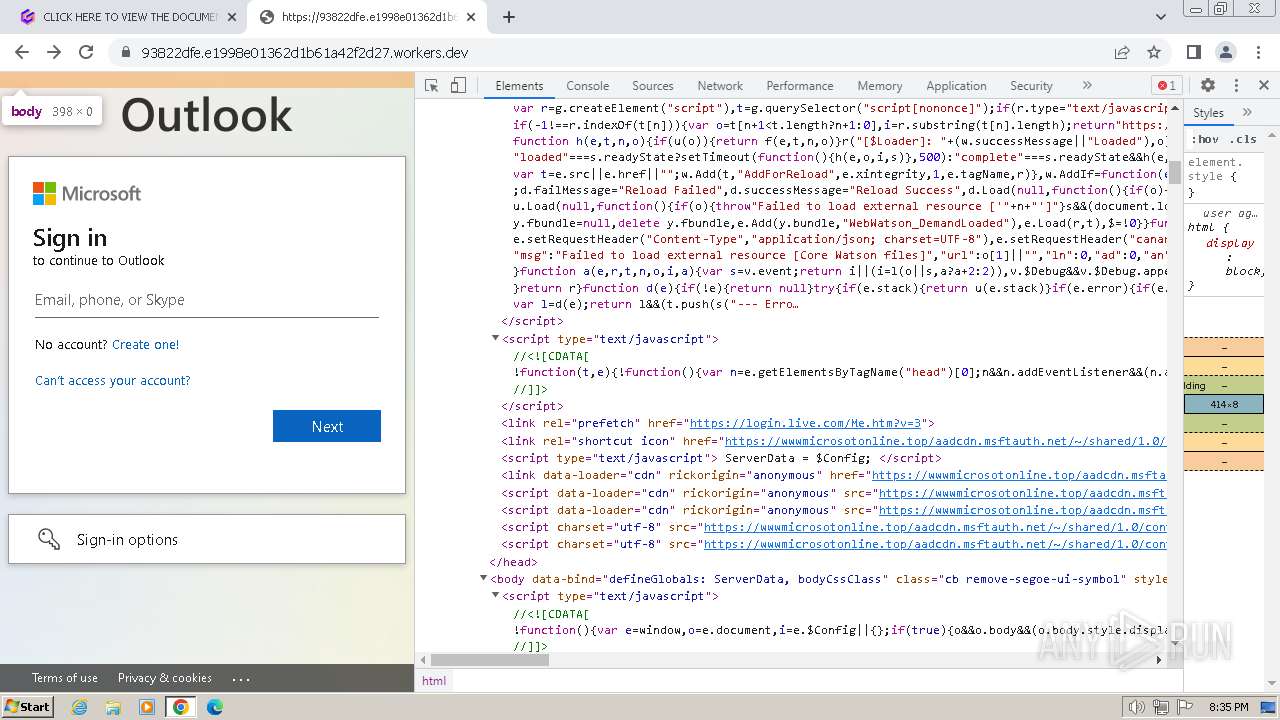Open Sign-in options
The width and height of the screenshot is (1280, 720).
pyautogui.click(x=207, y=539)
